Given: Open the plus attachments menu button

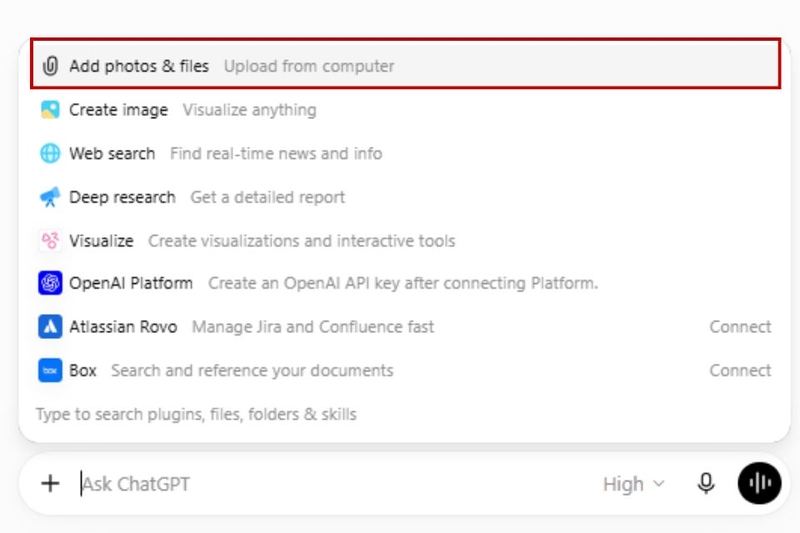Looking at the screenshot, I should 50,483.
